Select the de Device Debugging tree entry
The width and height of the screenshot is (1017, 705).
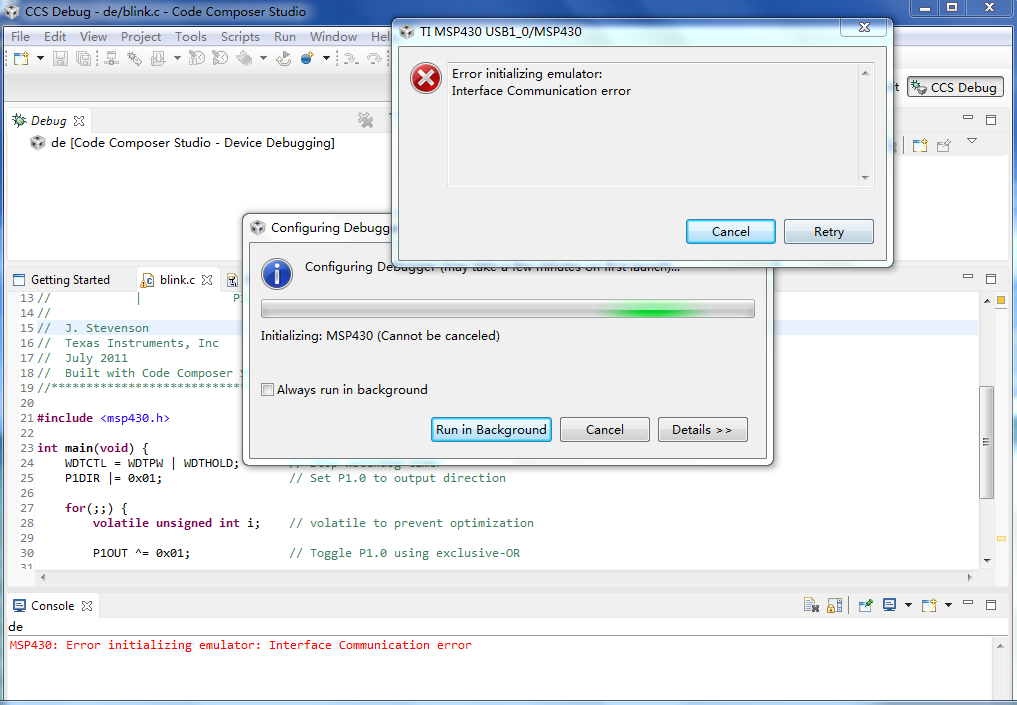coord(193,143)
